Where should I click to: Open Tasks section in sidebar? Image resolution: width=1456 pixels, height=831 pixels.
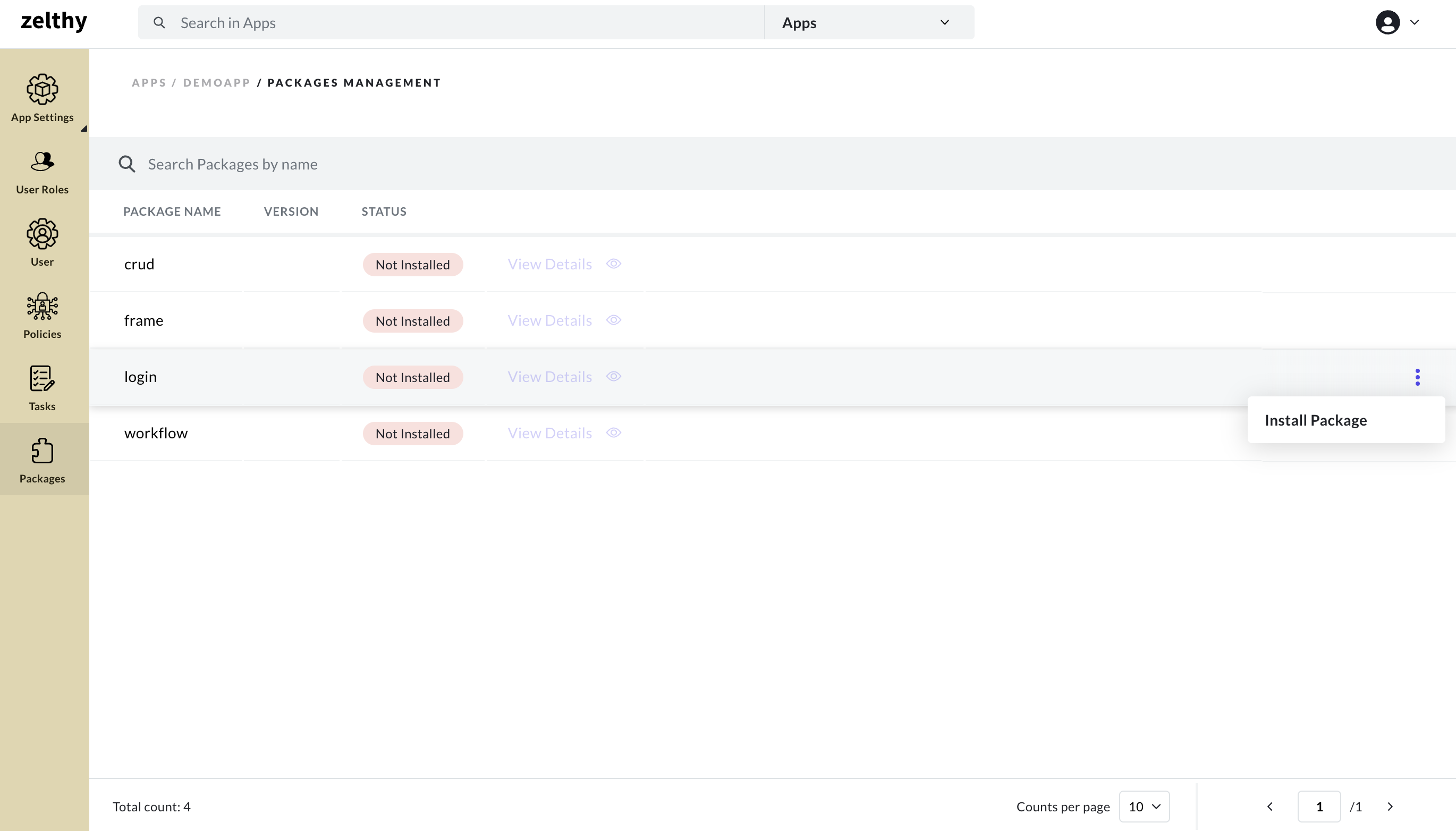tap(42, 388)
